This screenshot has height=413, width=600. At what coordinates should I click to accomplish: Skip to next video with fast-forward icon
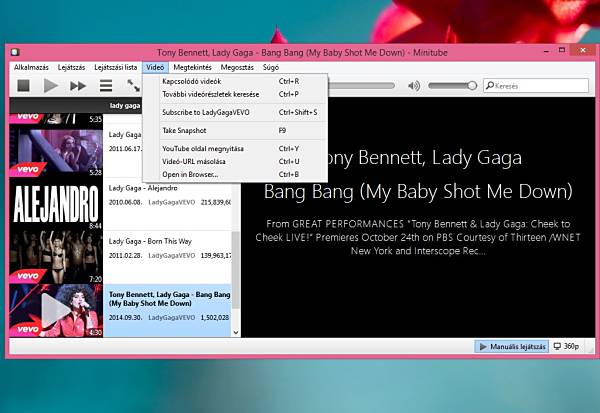click(x=78, y=85)
